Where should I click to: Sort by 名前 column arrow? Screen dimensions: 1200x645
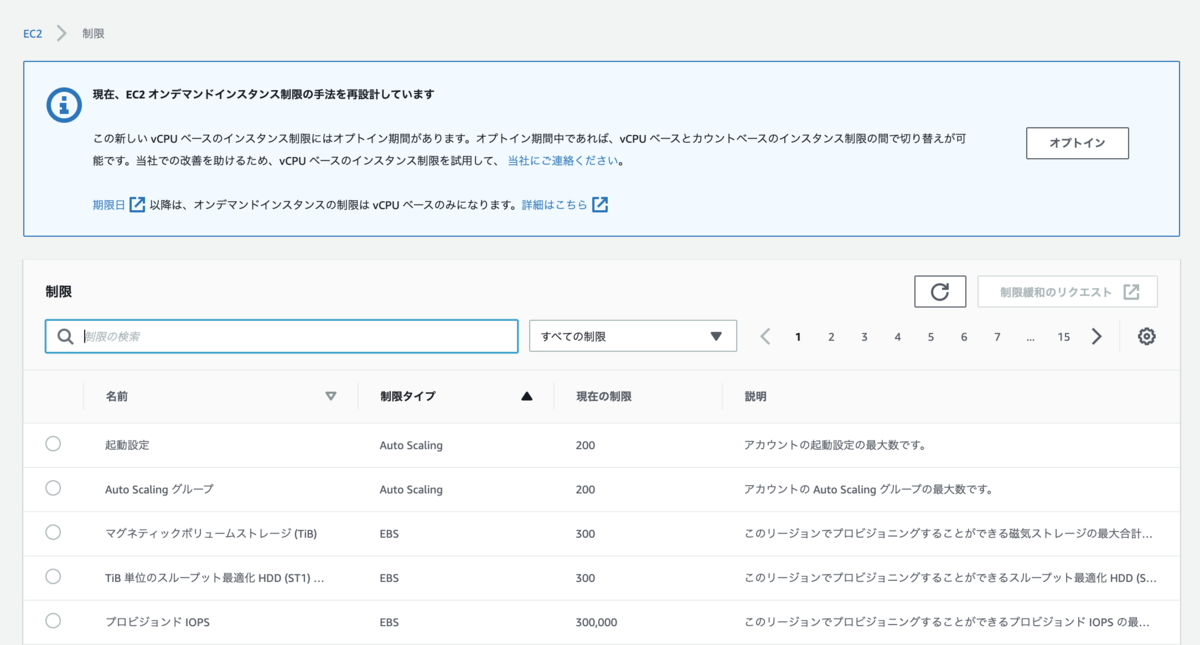[x=331, y=397]
